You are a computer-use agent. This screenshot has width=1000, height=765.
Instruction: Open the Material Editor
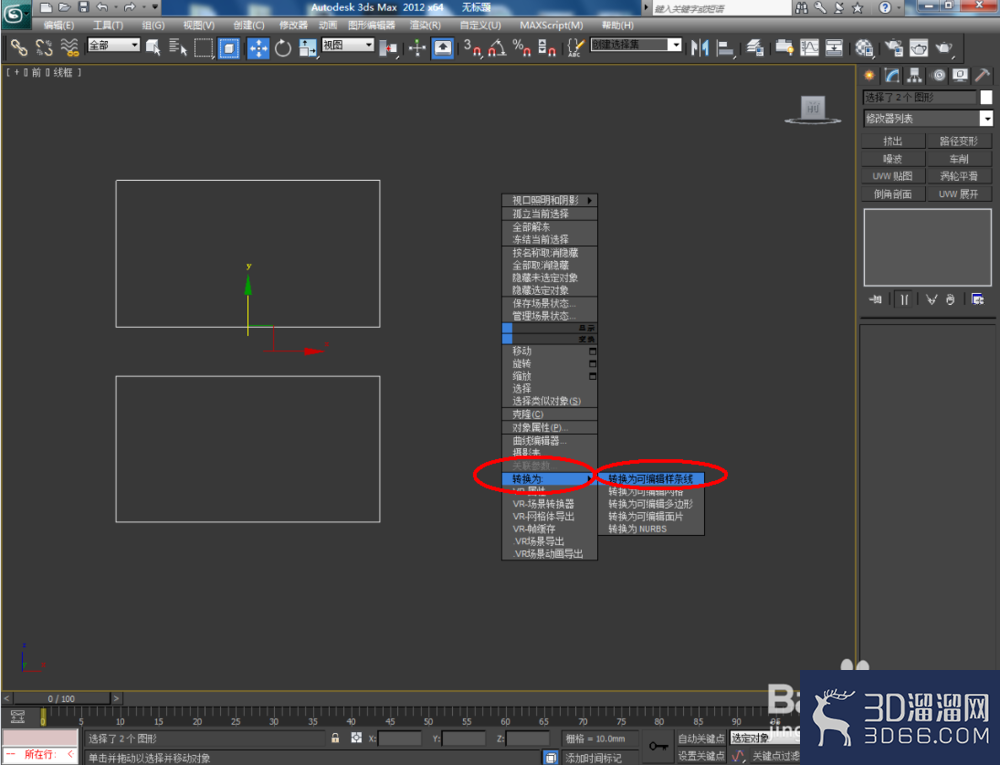click(x=864, y=48)
